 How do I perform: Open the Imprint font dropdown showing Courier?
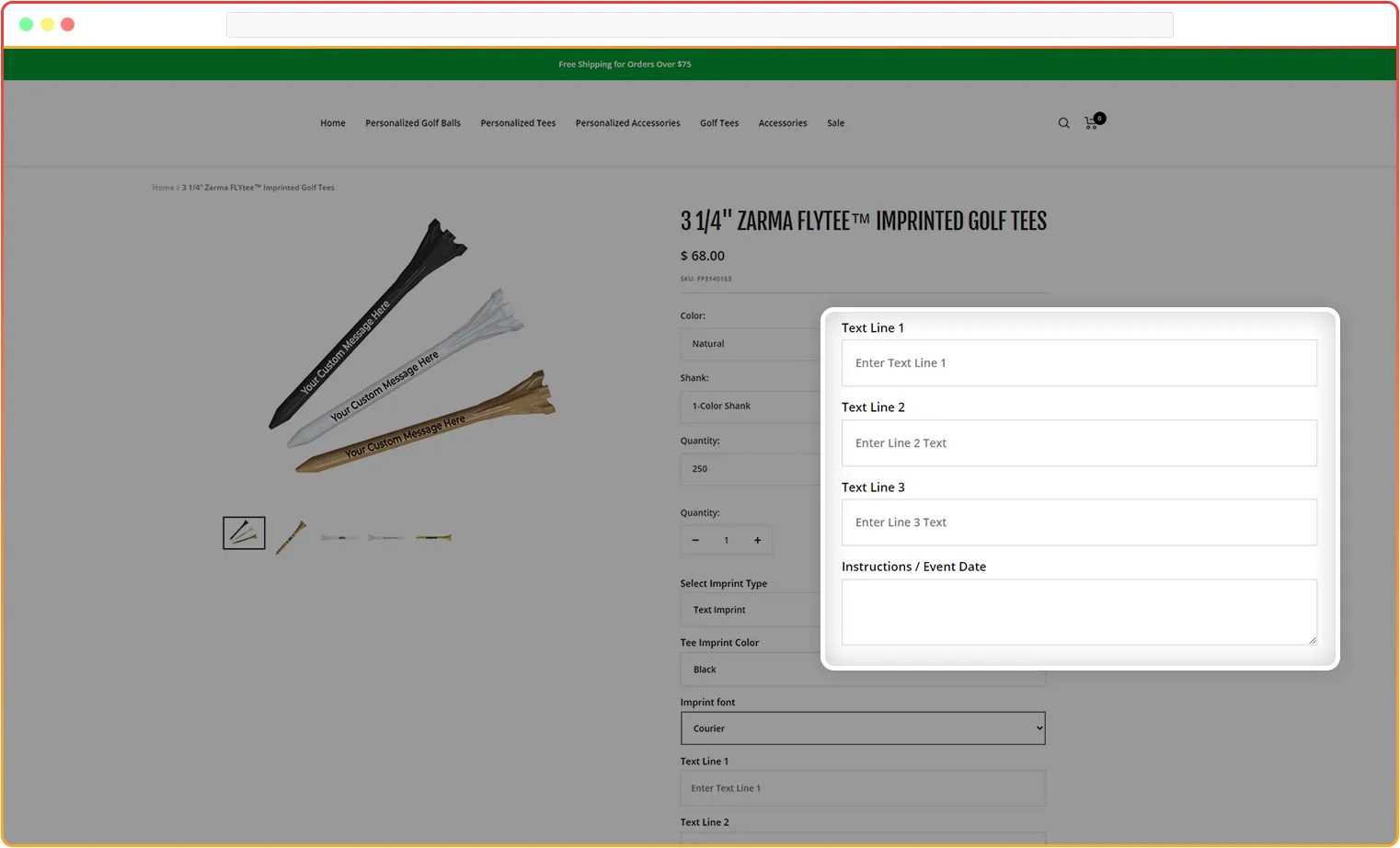pyautogui.click(x=863, y=728)
